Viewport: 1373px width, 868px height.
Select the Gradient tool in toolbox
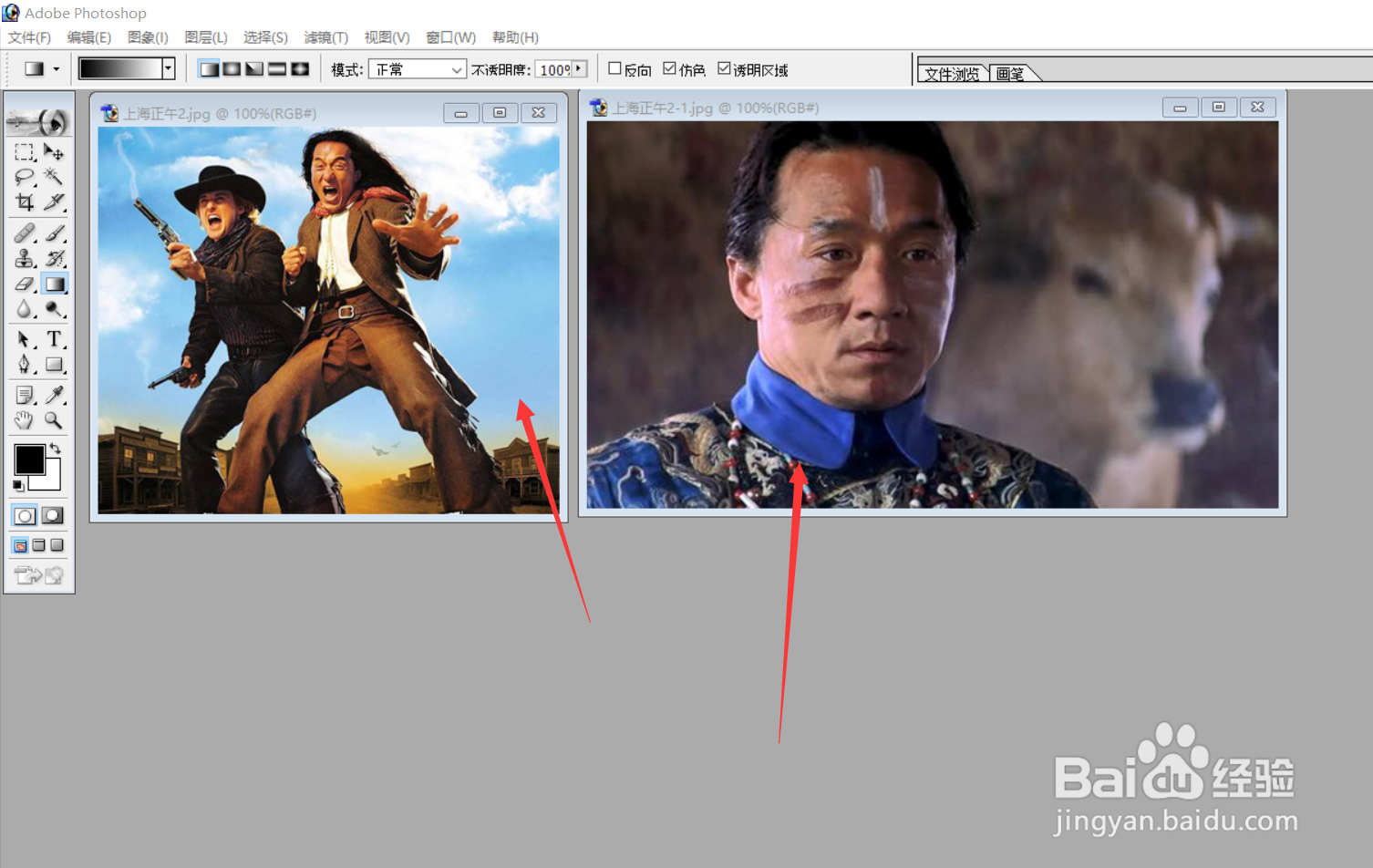point(55,284)
